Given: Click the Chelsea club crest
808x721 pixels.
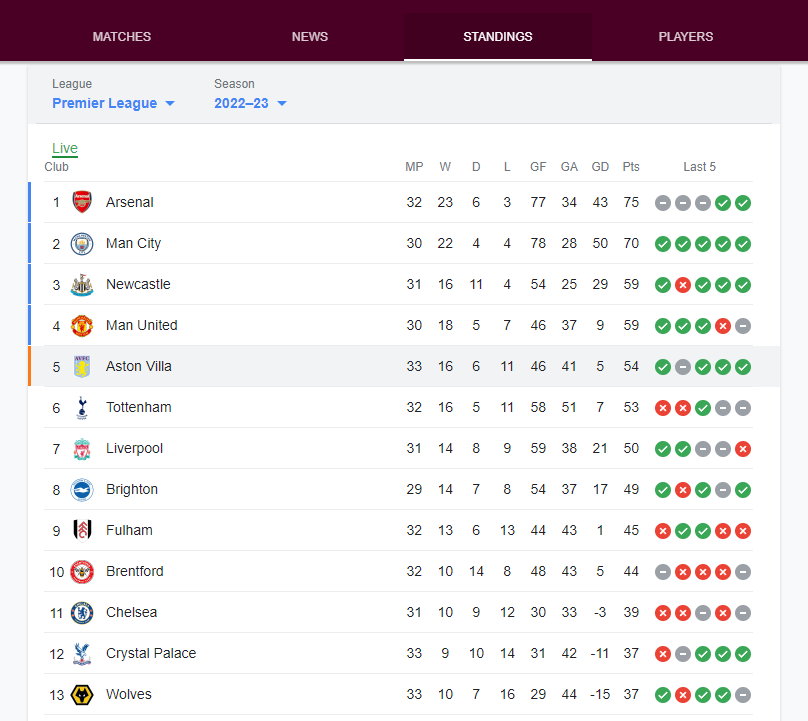Looking at the screenshot, I should click(x=82, y=612).
